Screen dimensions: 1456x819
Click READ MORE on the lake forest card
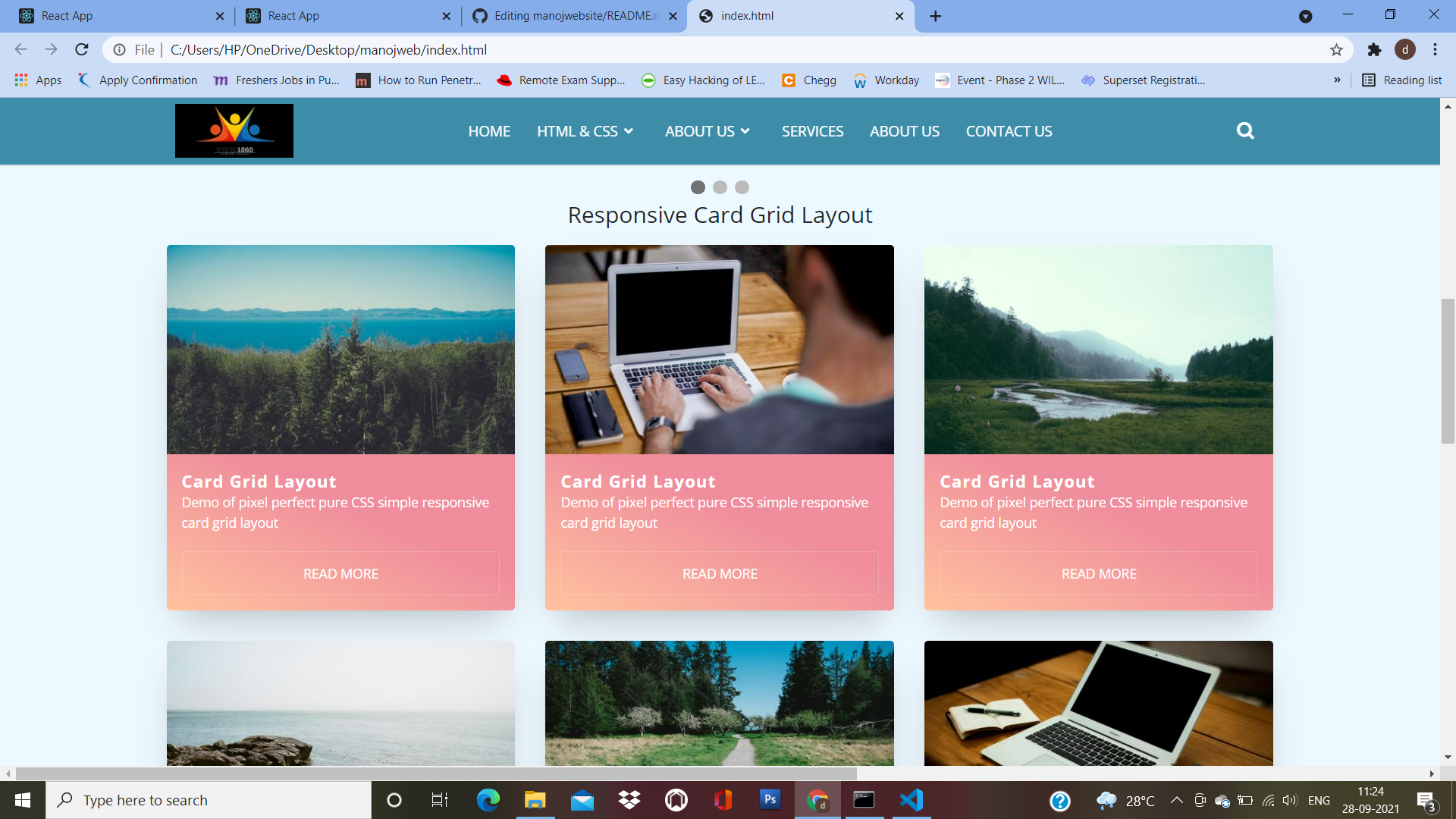[340, 574]
